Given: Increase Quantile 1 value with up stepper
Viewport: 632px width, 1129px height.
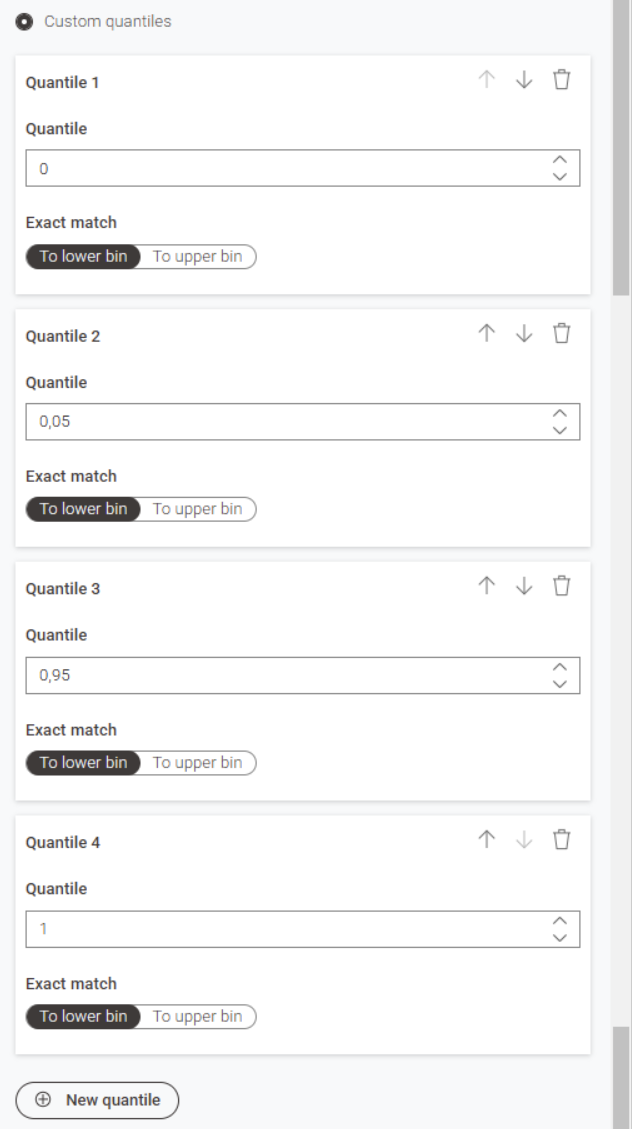Looking at the screenshot, I should coord(560,160).
